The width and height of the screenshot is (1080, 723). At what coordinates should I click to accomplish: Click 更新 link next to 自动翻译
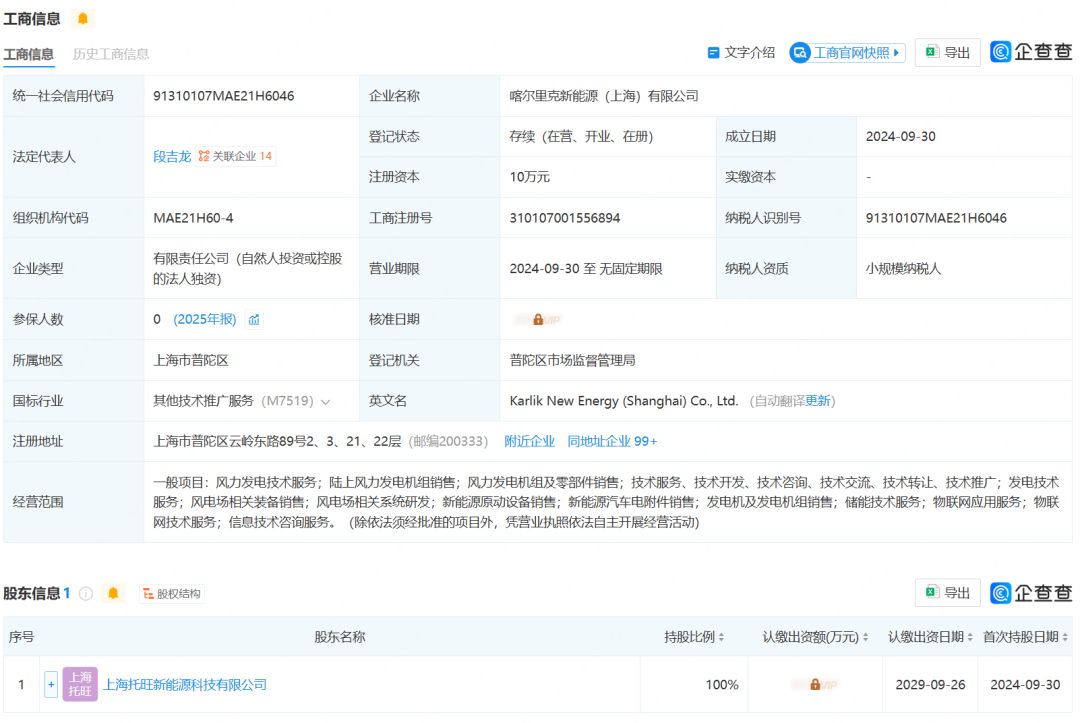coord(818,401)
